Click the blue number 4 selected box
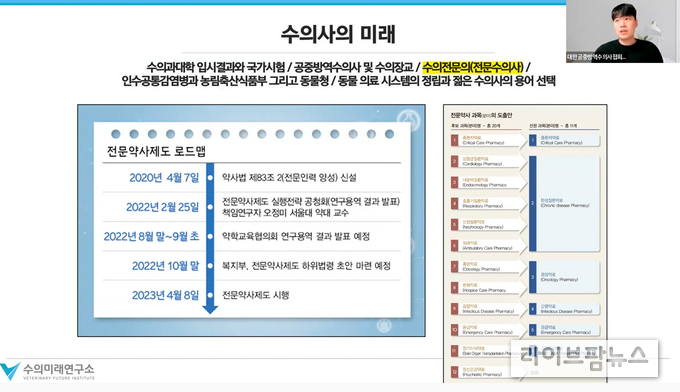This screenshot has height=392, width=680. click(x=533, y=309)
